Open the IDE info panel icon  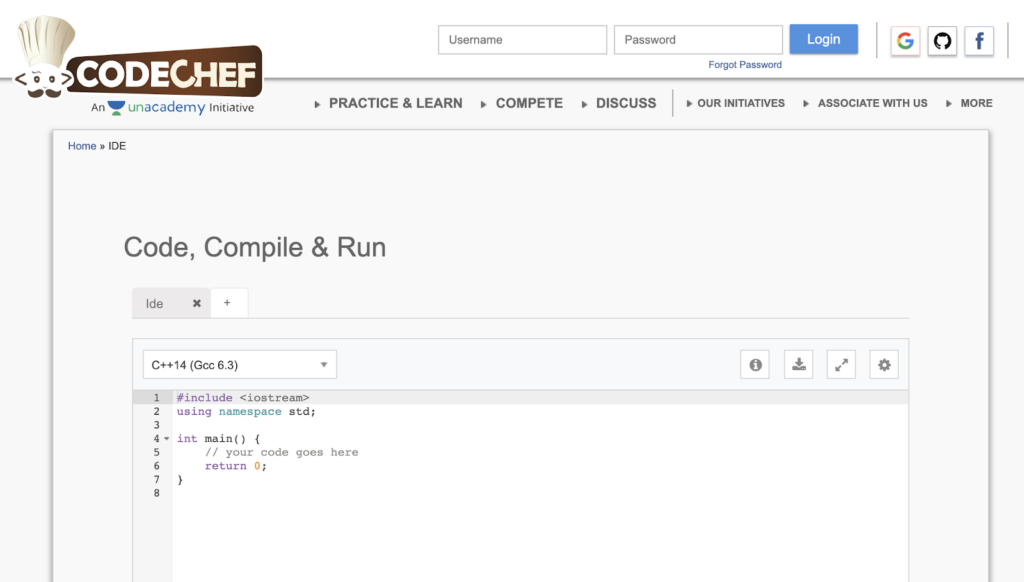754,364
